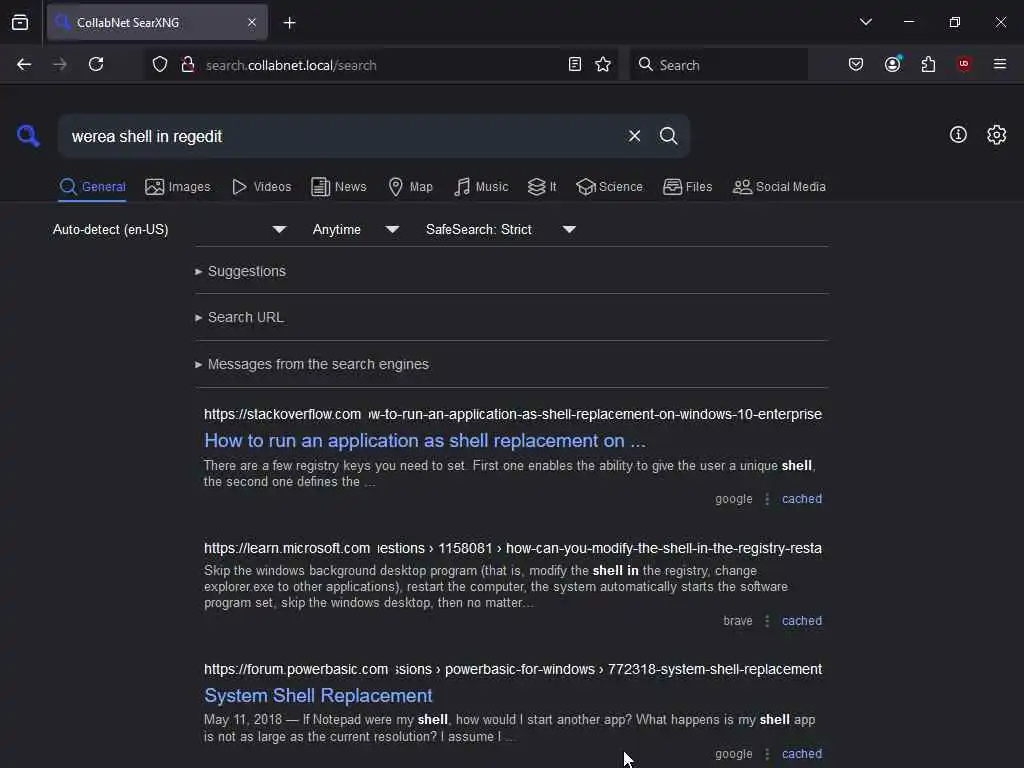Close the CollabNet SearXNG tab
This screenshot has width=1024, height=768.
pos(252,22)
